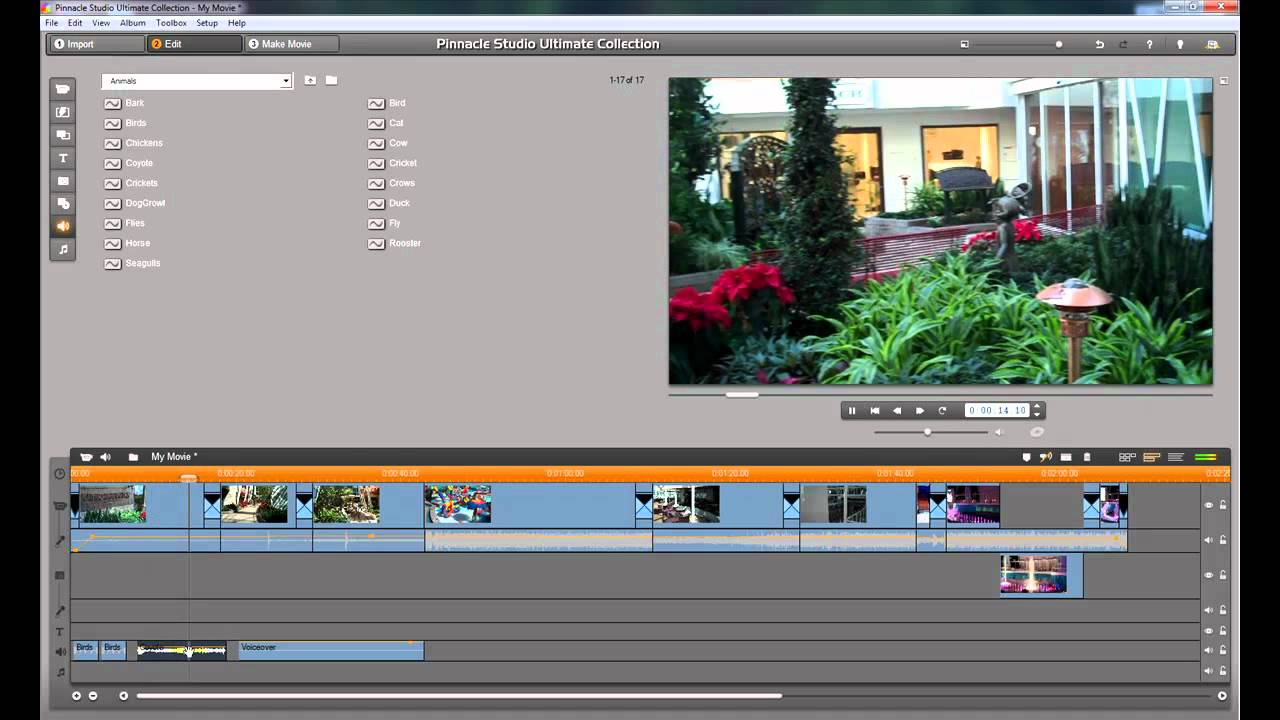The image size is (1280, 720).
Task: Open the File menu
Action: 52,22
